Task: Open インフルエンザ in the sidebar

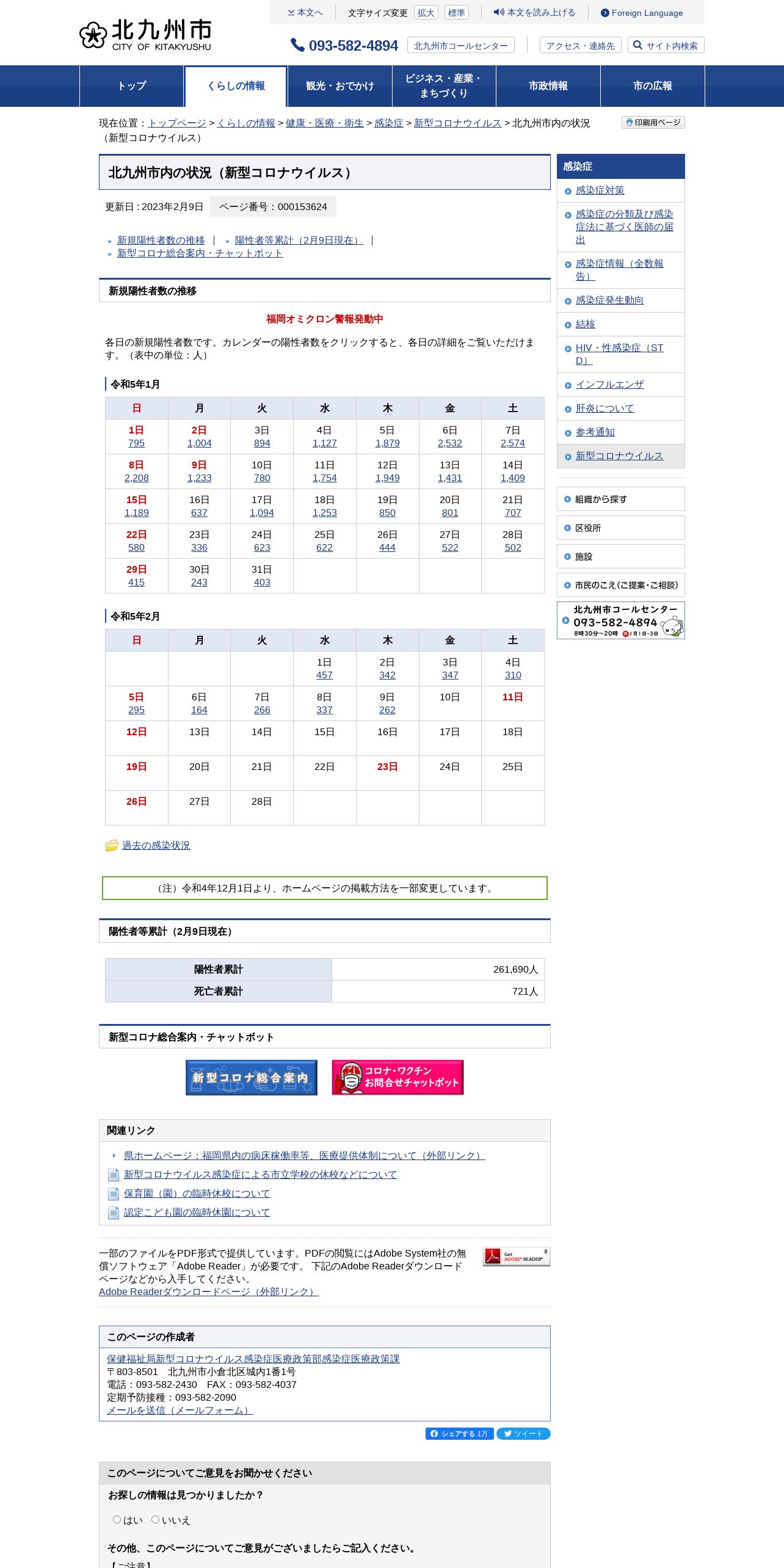Action: [x=610, y=385]
